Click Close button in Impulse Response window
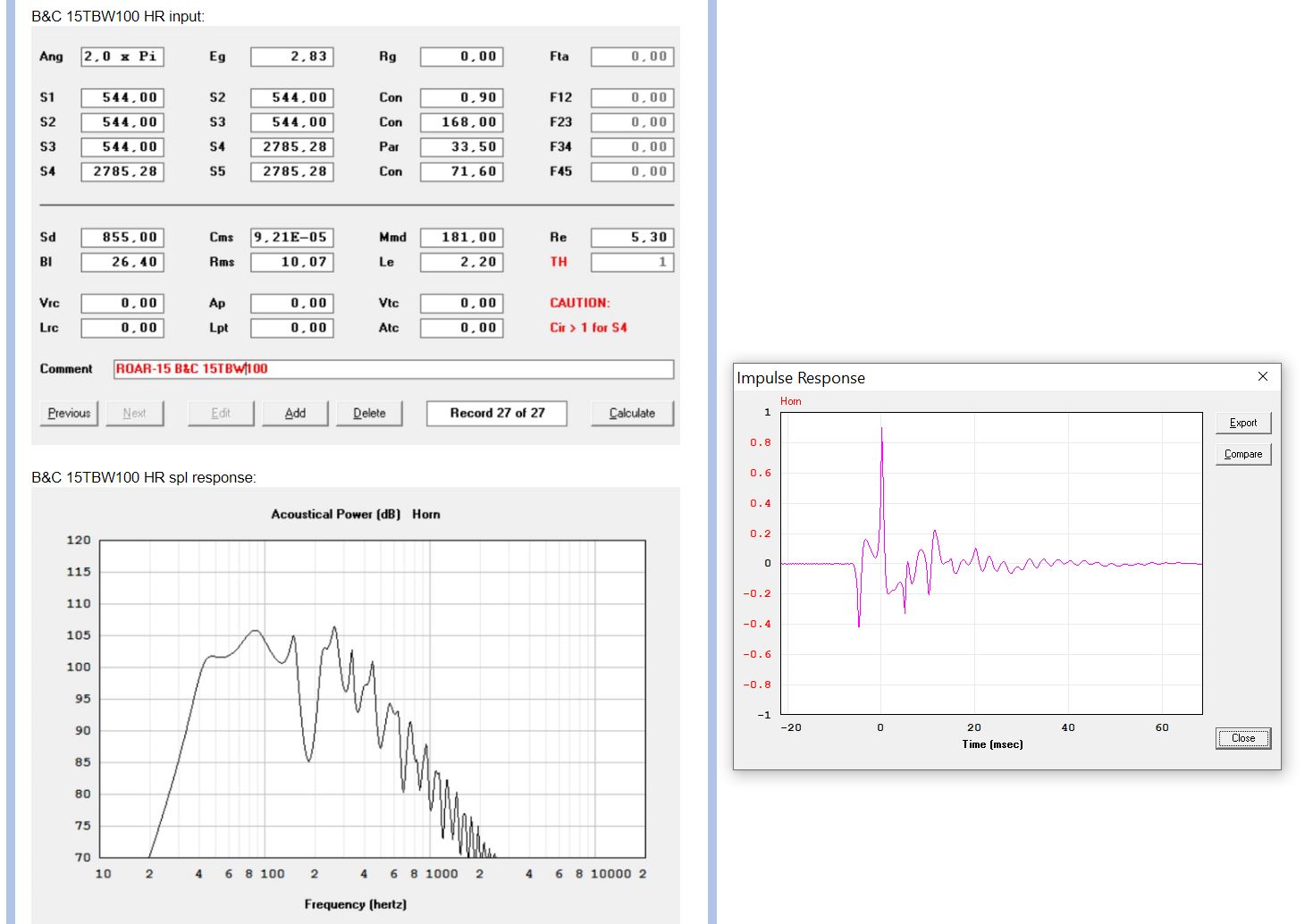 1242,739
